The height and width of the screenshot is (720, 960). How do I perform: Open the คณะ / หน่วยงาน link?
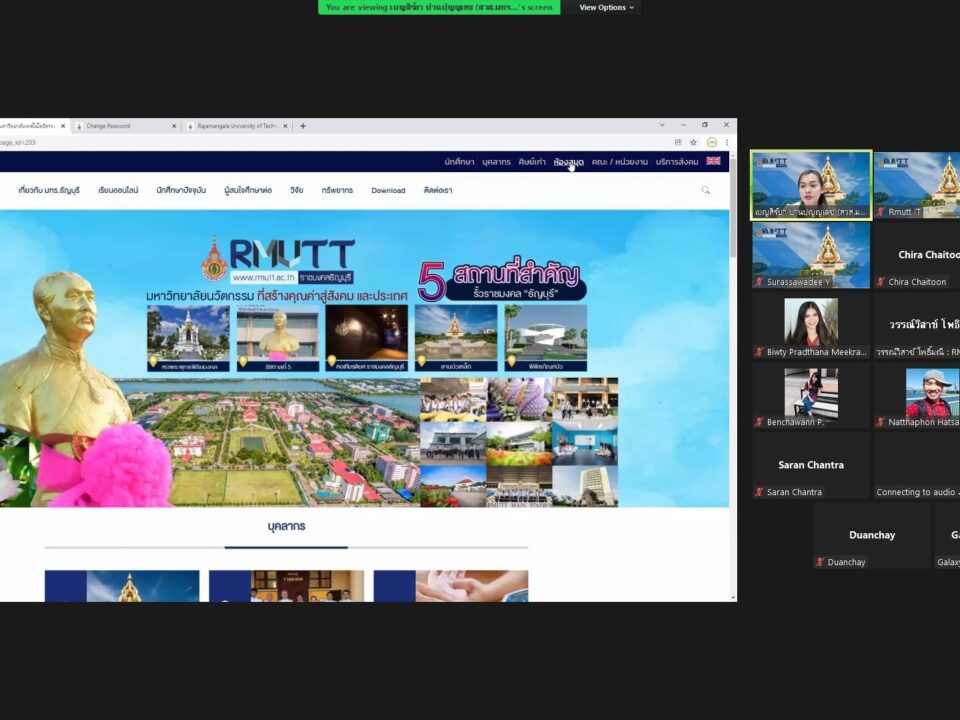point(620,162)
